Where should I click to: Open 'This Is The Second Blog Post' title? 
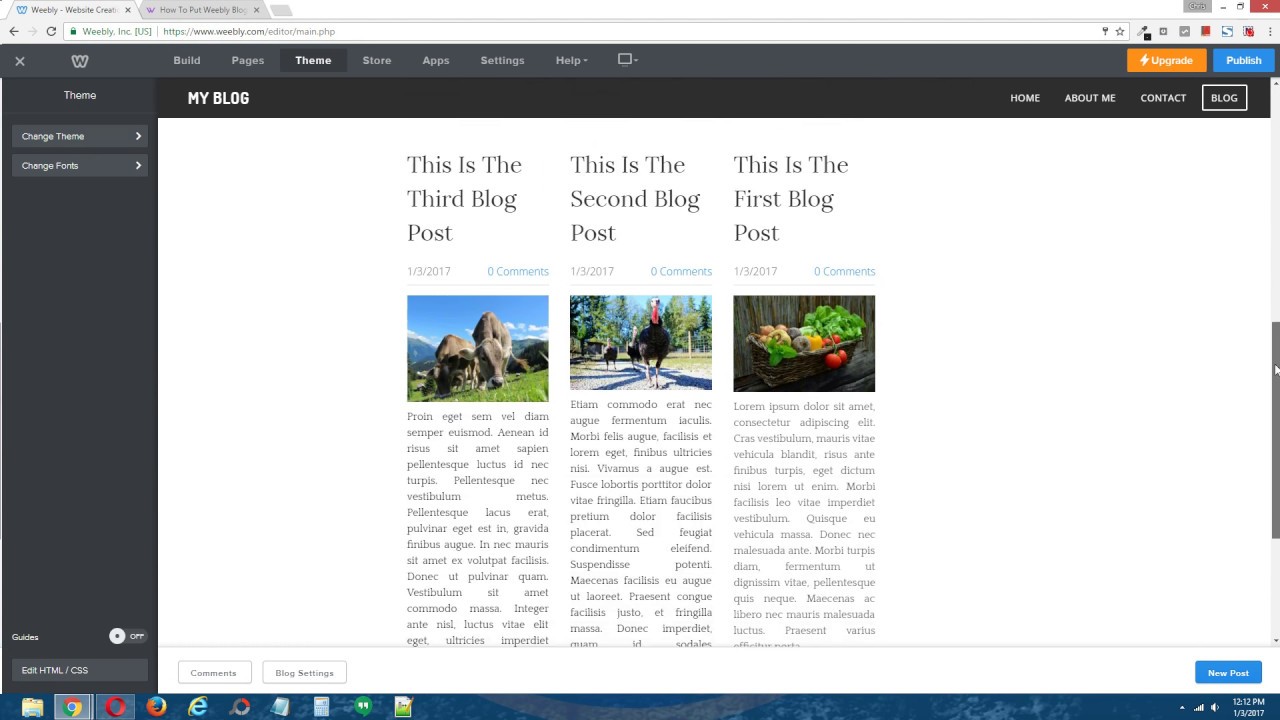[635, 198]
